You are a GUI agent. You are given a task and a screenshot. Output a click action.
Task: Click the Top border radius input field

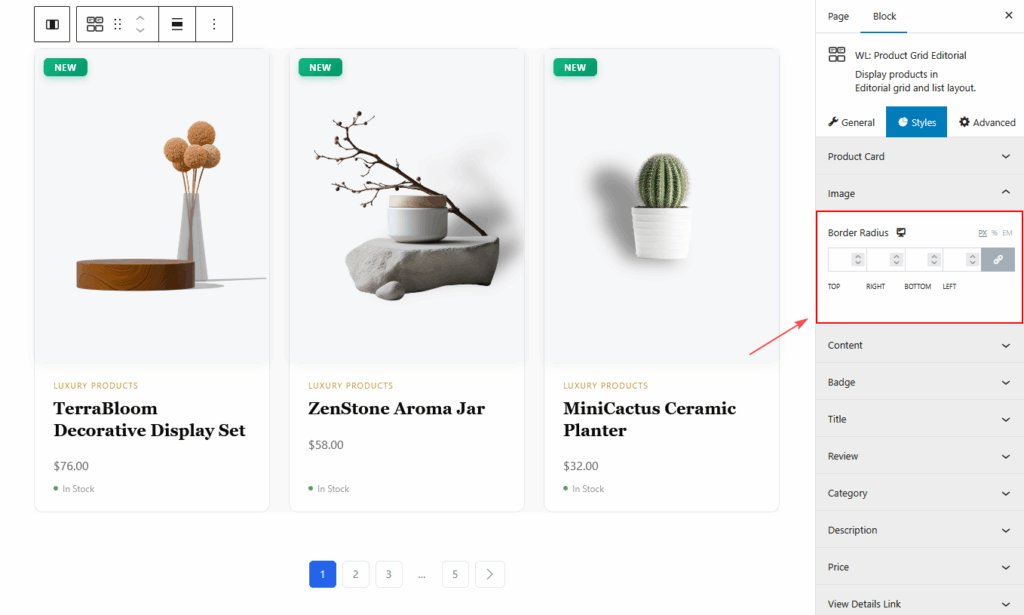pyautogui.click(x=840, y=260)
